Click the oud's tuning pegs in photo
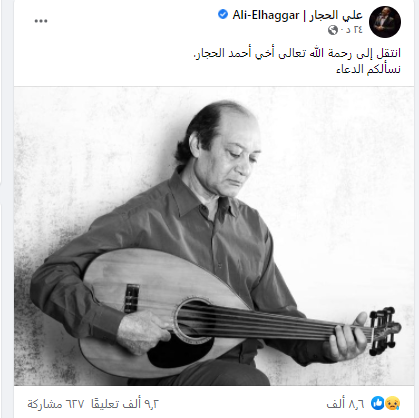Screen dimensions: 419x418 tap(385, 330)
